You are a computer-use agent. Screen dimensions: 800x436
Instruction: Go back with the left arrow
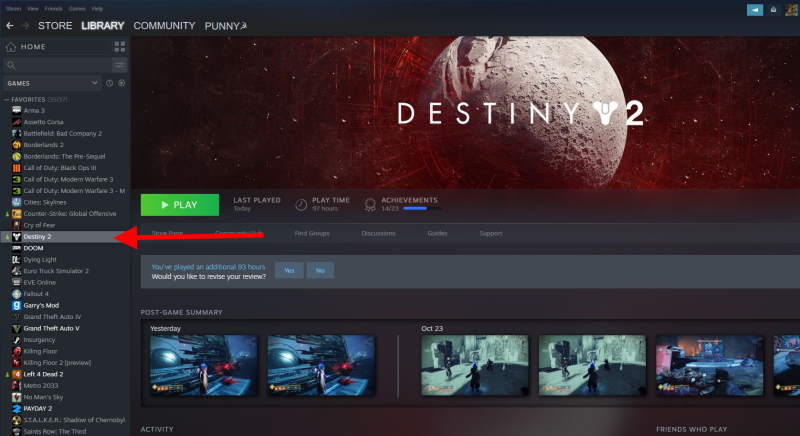point(10,25)
